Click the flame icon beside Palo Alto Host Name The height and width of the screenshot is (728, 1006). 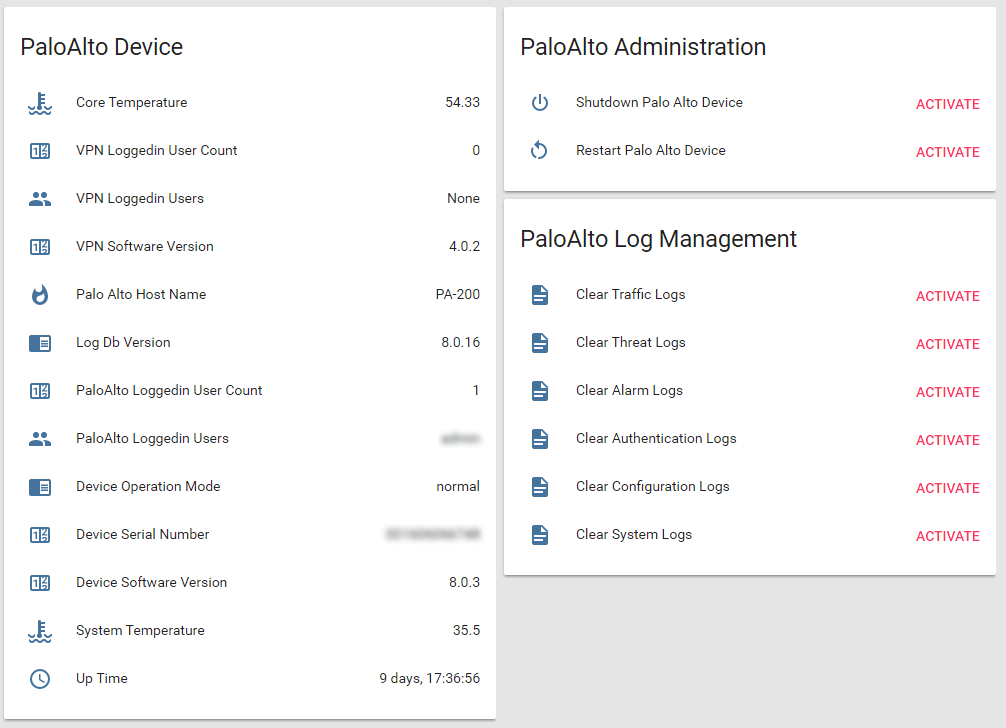point(40,295)
